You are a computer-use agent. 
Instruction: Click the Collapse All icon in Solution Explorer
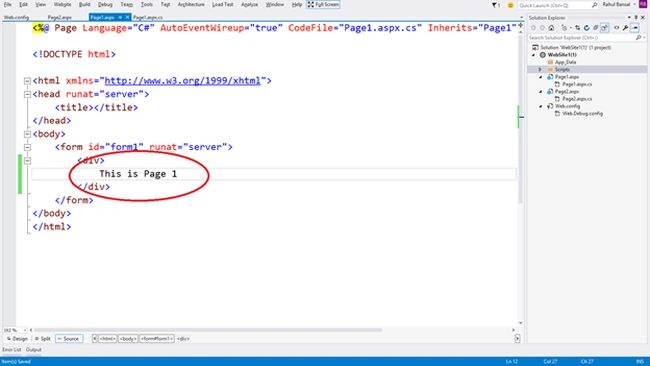click(596, 28)
